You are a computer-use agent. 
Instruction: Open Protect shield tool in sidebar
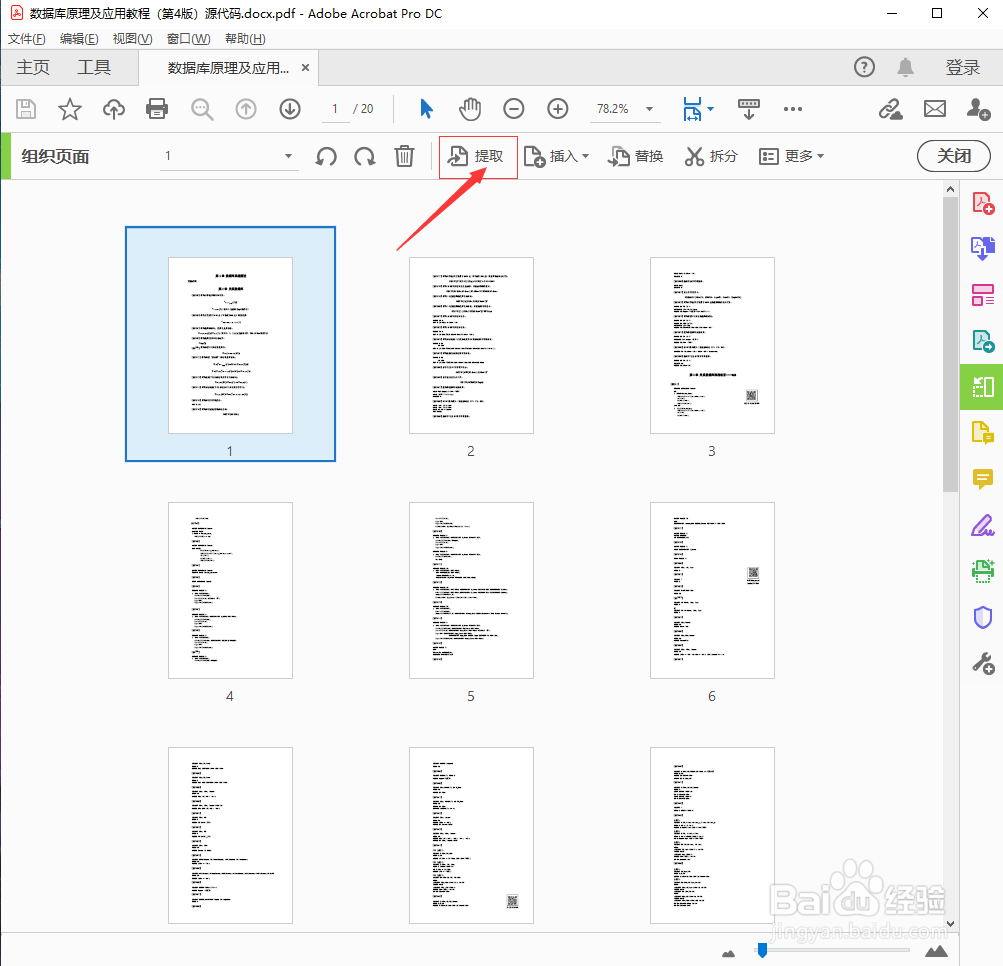click(983, 617)
